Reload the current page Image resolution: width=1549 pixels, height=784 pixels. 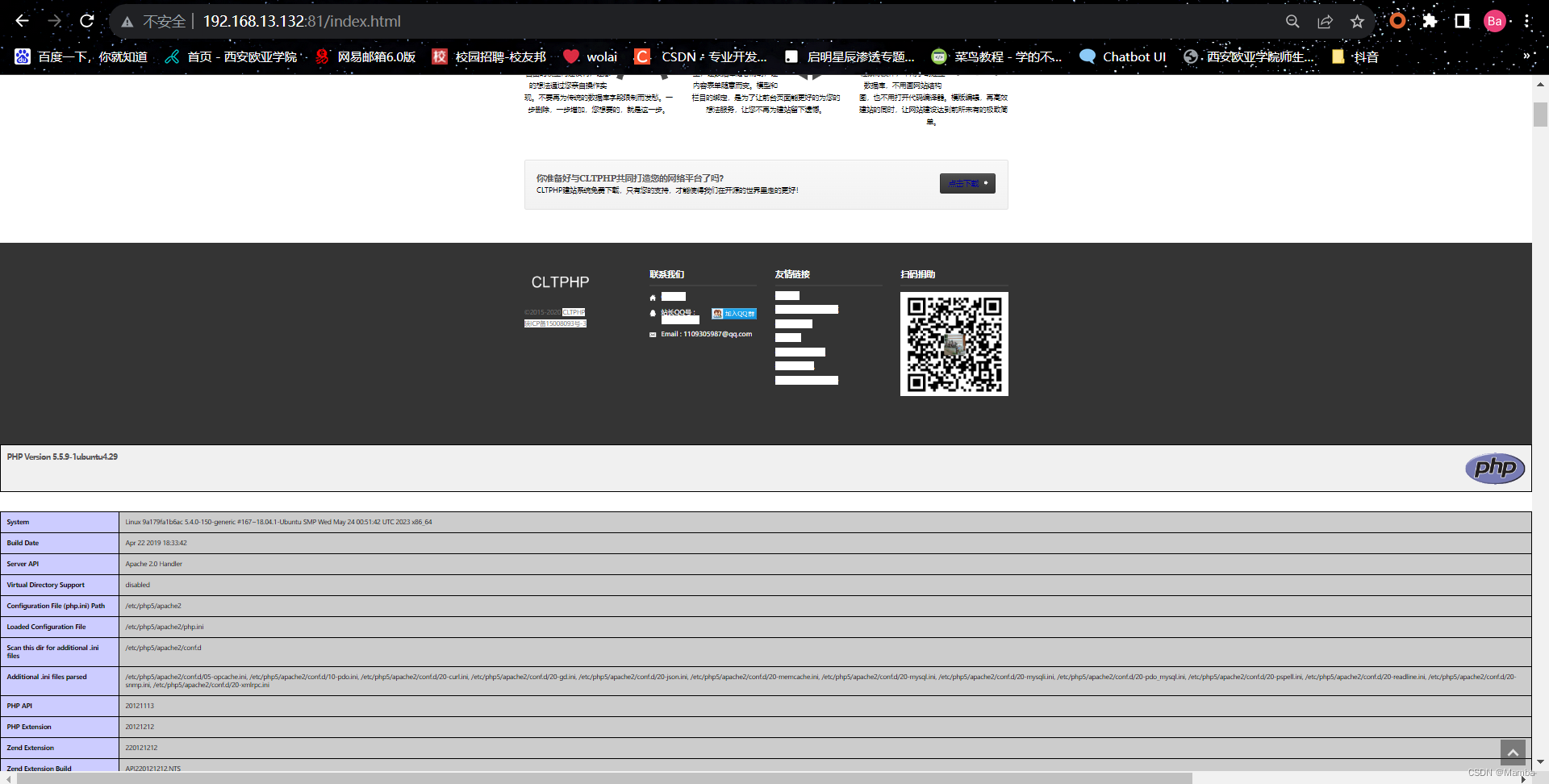pos(87,21)
